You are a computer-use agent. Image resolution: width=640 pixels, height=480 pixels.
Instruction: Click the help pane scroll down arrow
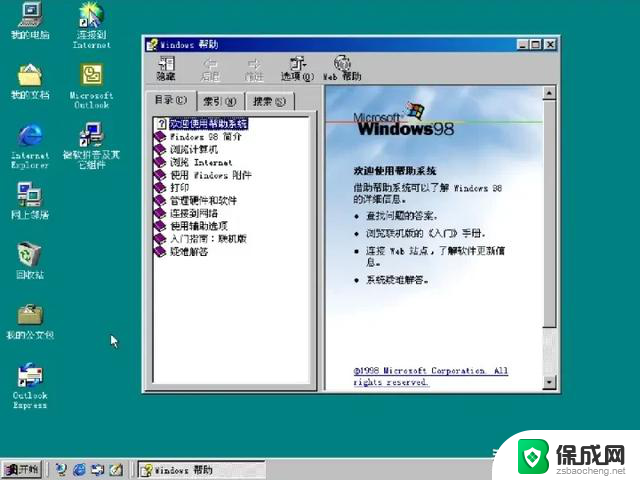pyautogui.click(x=549, y=382)
